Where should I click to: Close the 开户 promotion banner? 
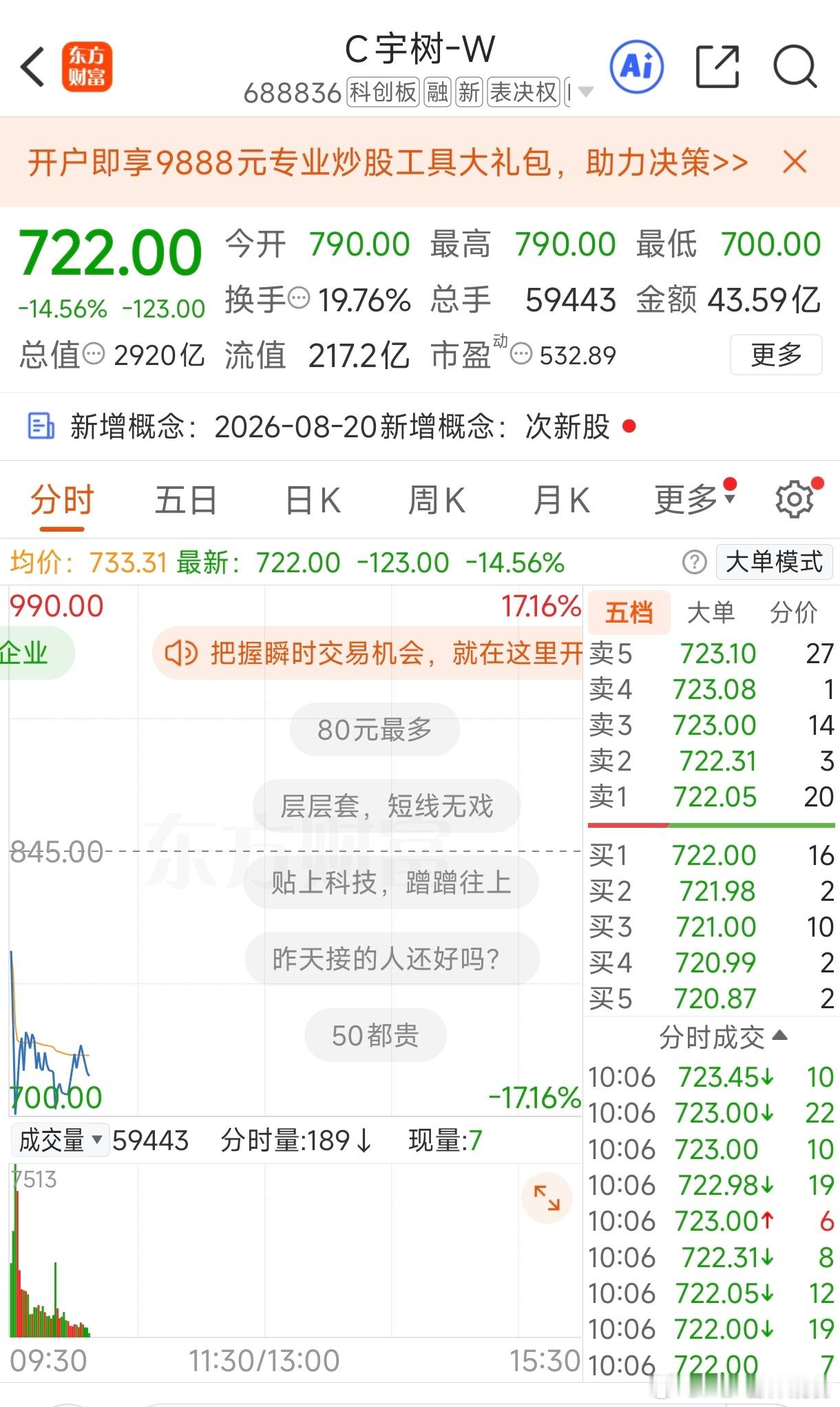795,163
